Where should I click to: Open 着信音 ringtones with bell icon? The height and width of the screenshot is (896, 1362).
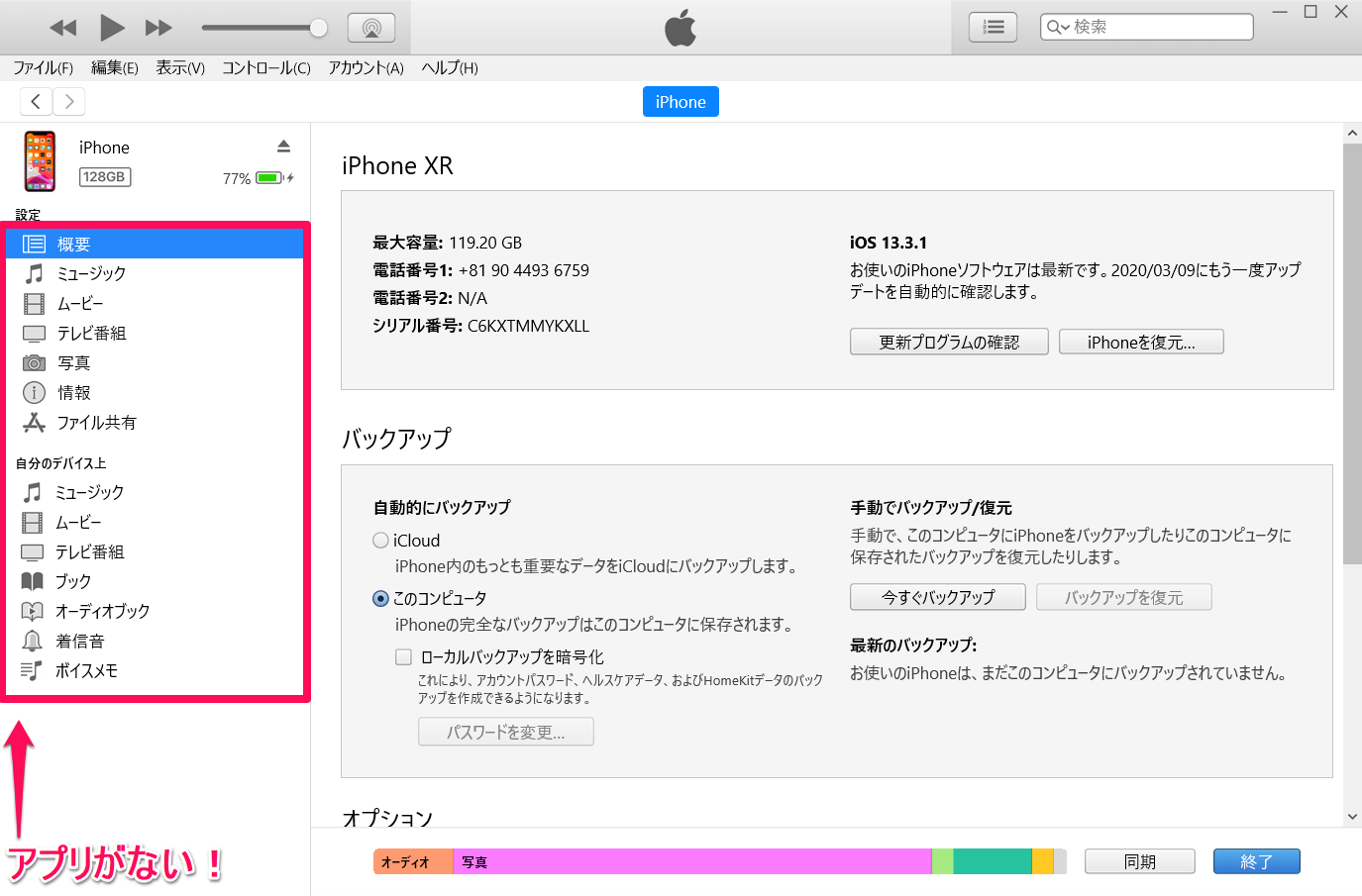tap(154, 641)
